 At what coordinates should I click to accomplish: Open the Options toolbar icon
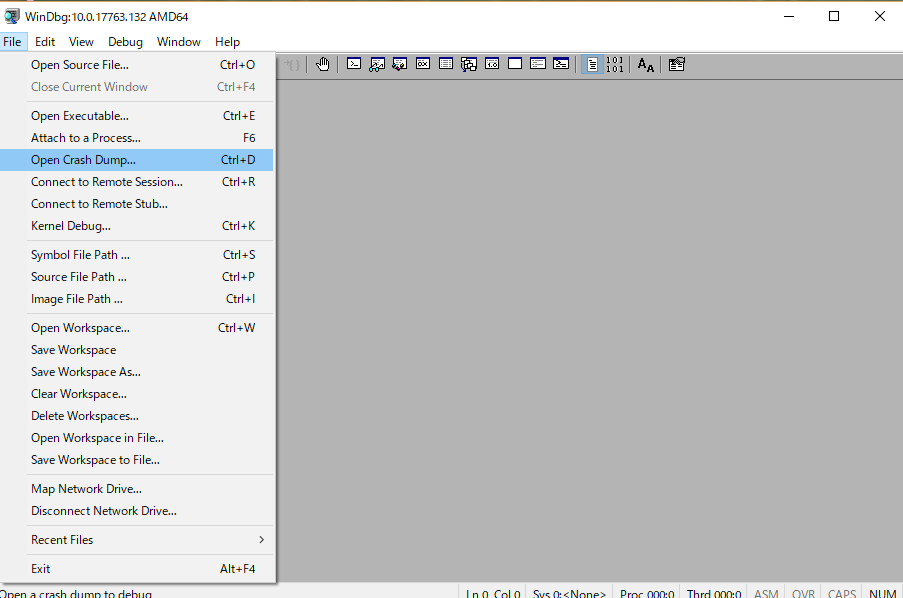click(x=677, y=64)
